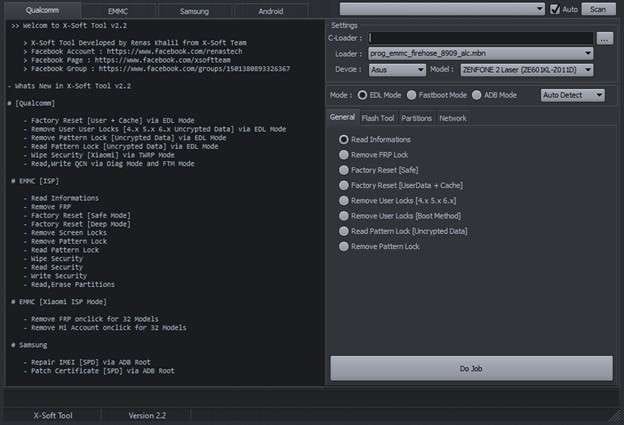The image size is (624, 425).
Task: Open the Android tab
Action: [x=271, y=11]
